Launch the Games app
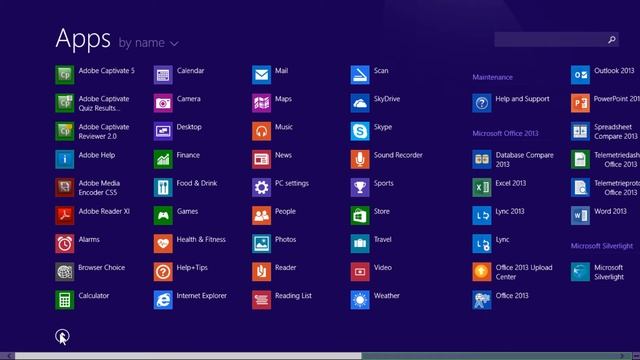The image size is (640, 360). click(x=176, y=216)
